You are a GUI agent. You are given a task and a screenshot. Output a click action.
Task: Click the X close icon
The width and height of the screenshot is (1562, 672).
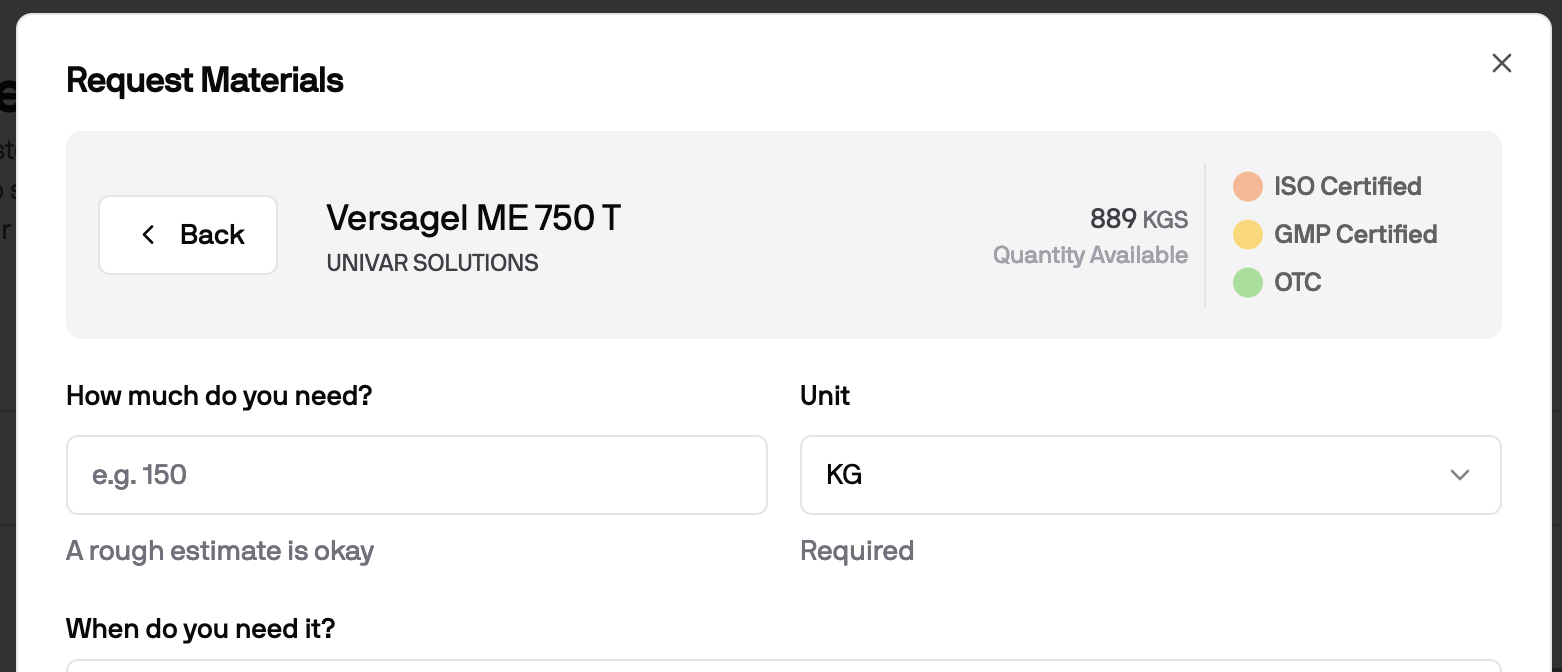1501,62
